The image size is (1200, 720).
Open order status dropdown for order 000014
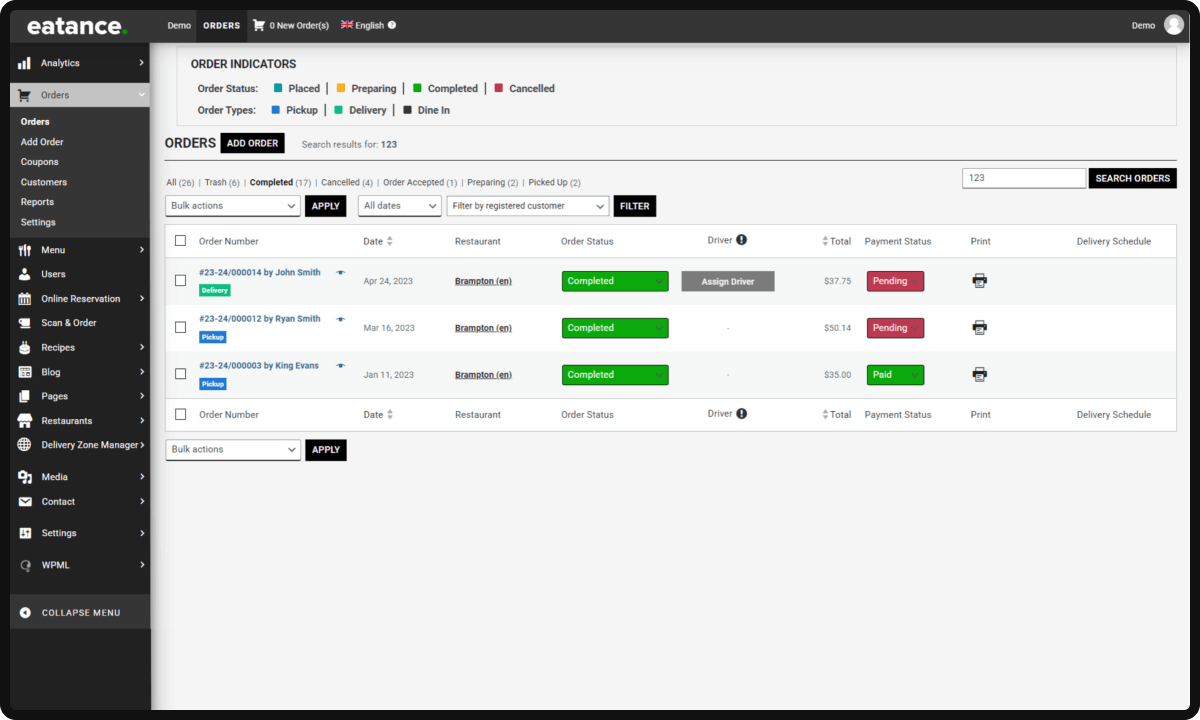click(x=615, y=281)
